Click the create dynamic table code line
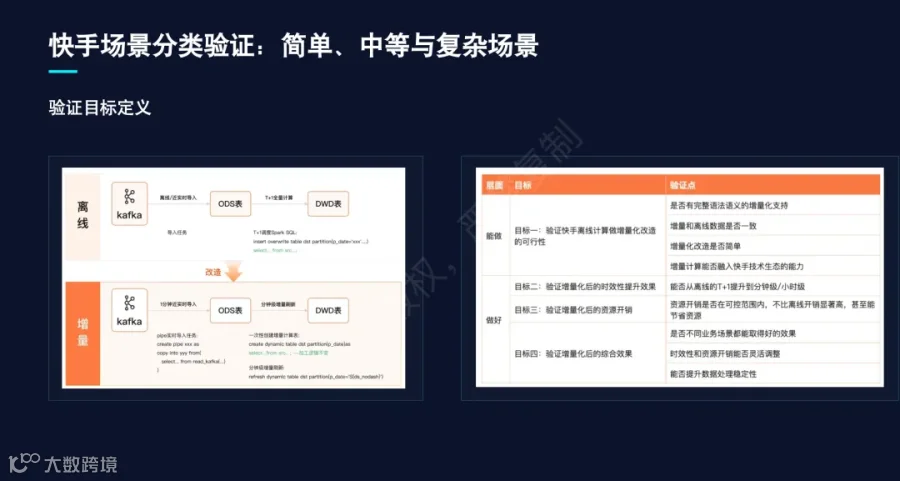The width and height of the screenshot is (900, 481). coord(300,343)
